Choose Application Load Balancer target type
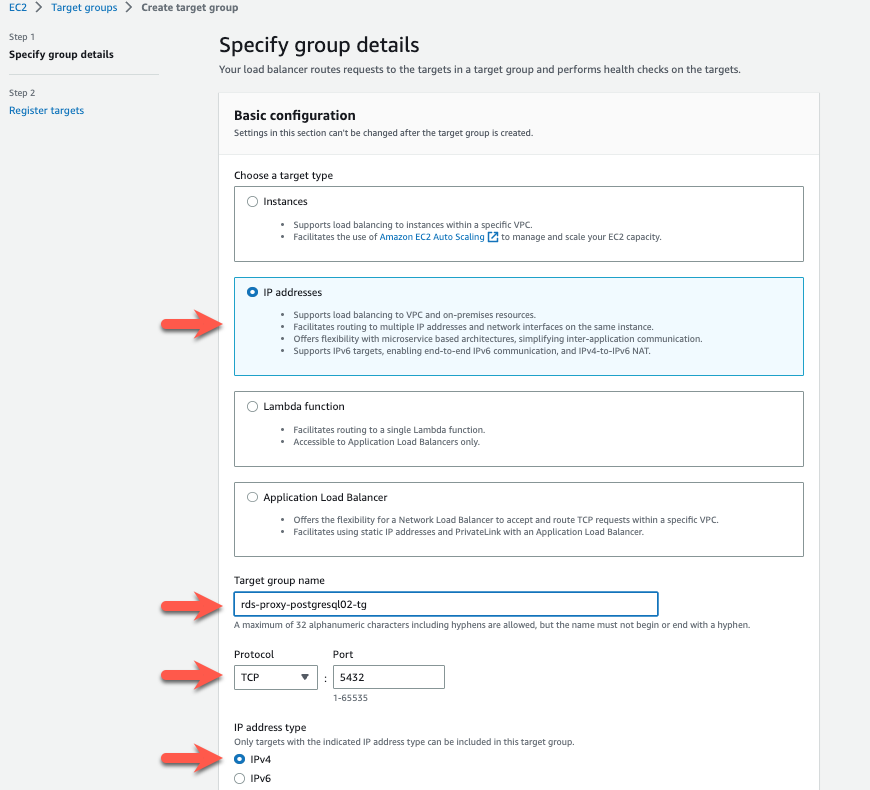The image size is (870, 790). tap(252, 497)
